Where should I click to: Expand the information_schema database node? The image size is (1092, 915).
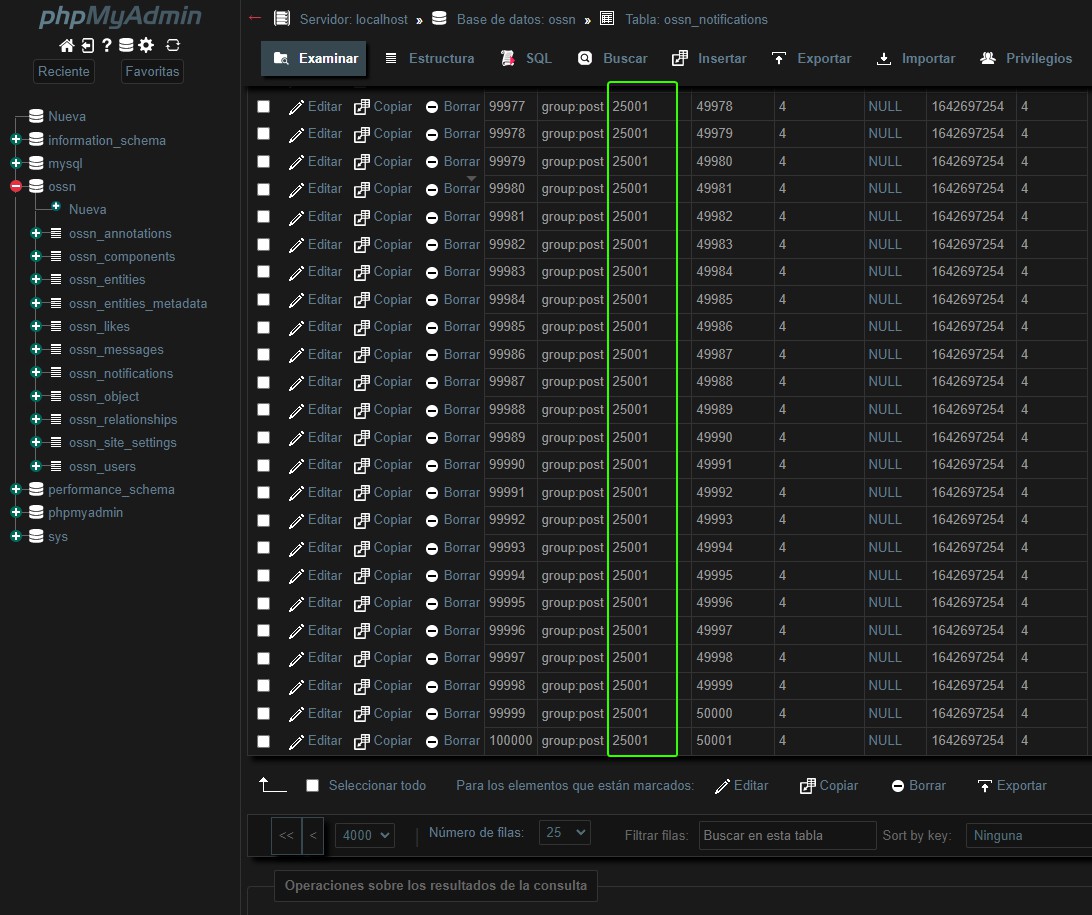15,140
